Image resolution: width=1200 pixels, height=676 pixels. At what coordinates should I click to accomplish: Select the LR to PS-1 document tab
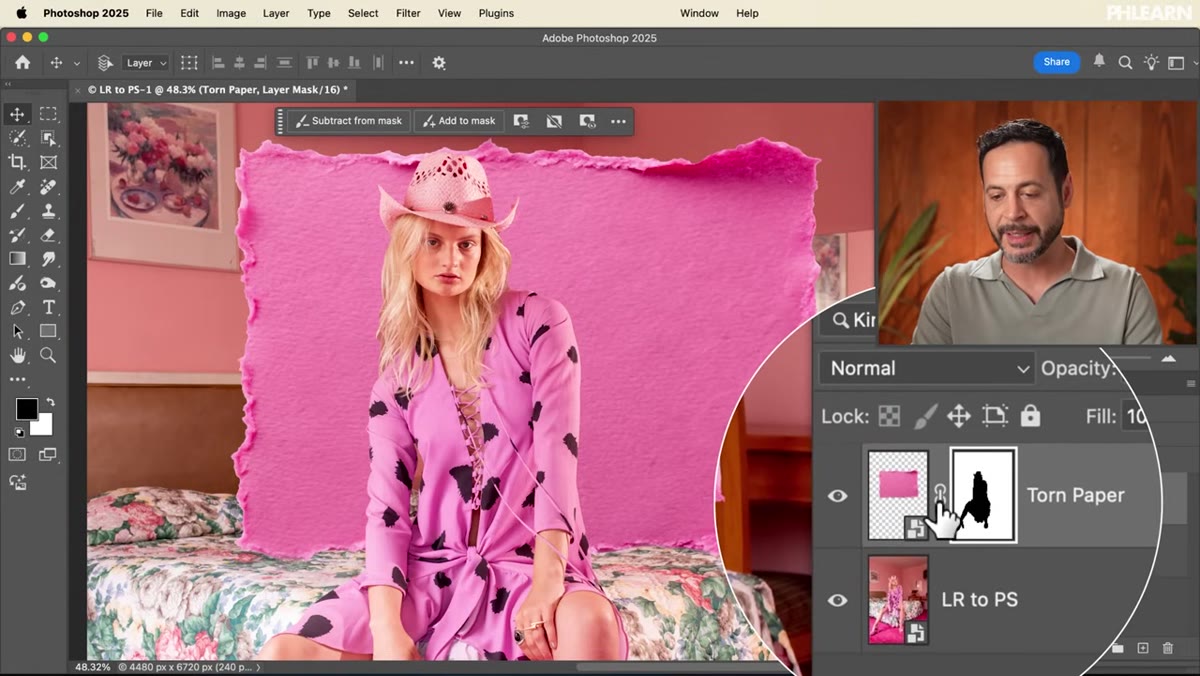coord(212,90)
